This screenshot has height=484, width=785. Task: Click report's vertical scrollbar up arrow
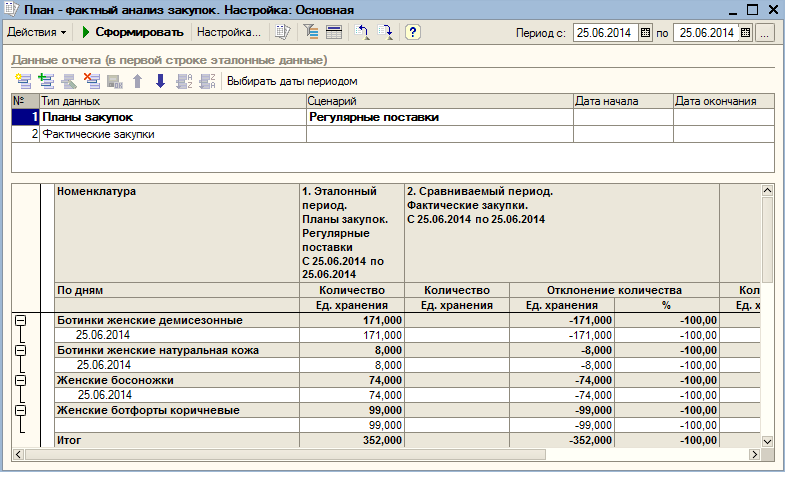(767, 190)
